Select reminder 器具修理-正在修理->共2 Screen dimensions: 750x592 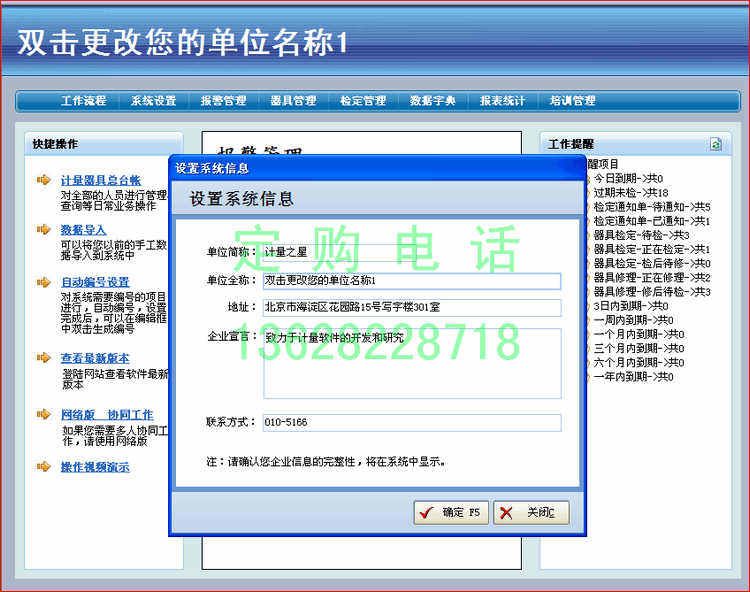pos(652,278)
